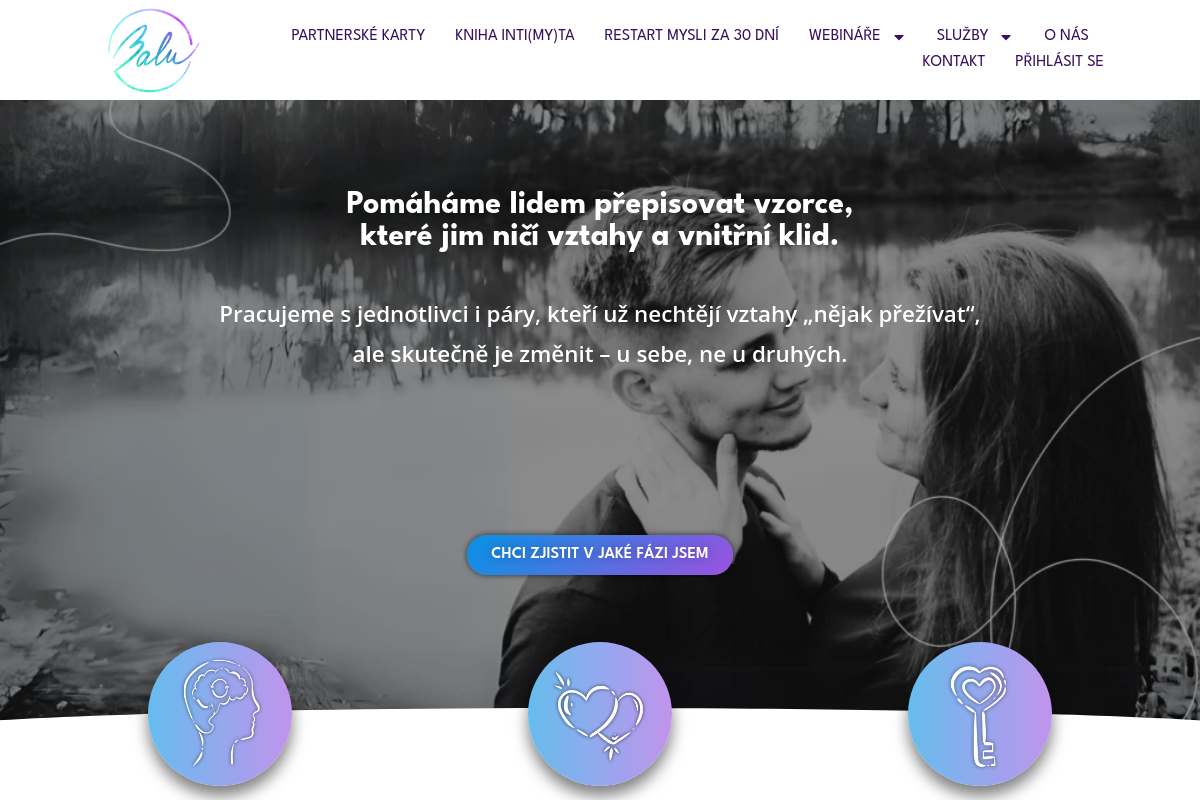The width and height of the screenshot is (1200, 800).
Task: Navigate to the O nás page
Action: [x=1066, y=35]
